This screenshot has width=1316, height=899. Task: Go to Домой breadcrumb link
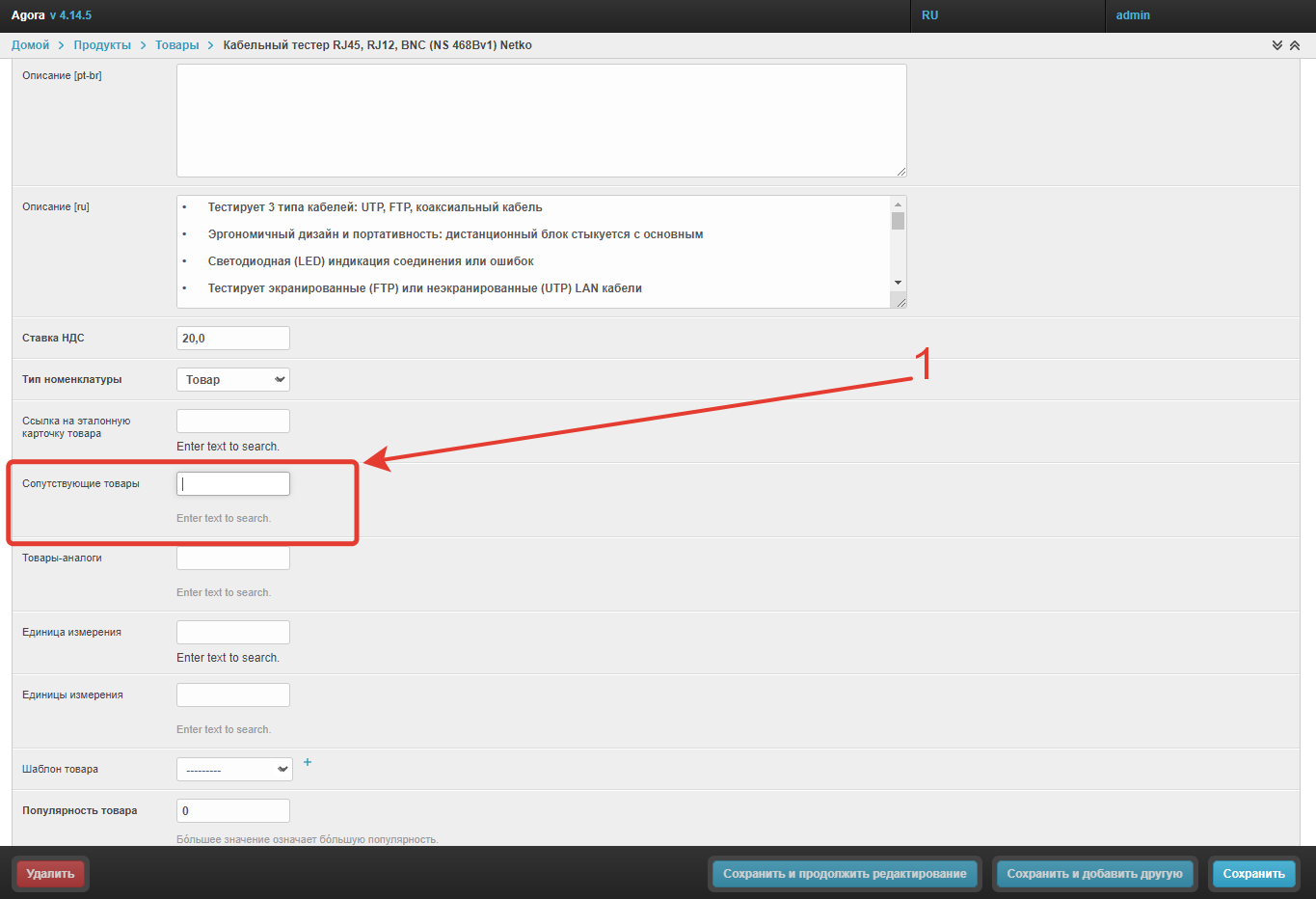[x=30, y=45]
